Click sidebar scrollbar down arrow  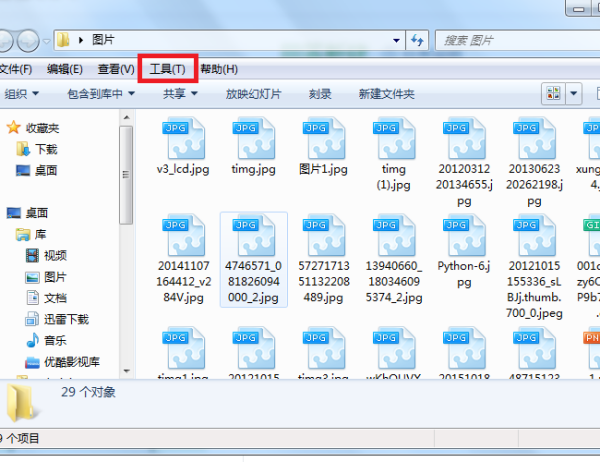click(126, 371)
